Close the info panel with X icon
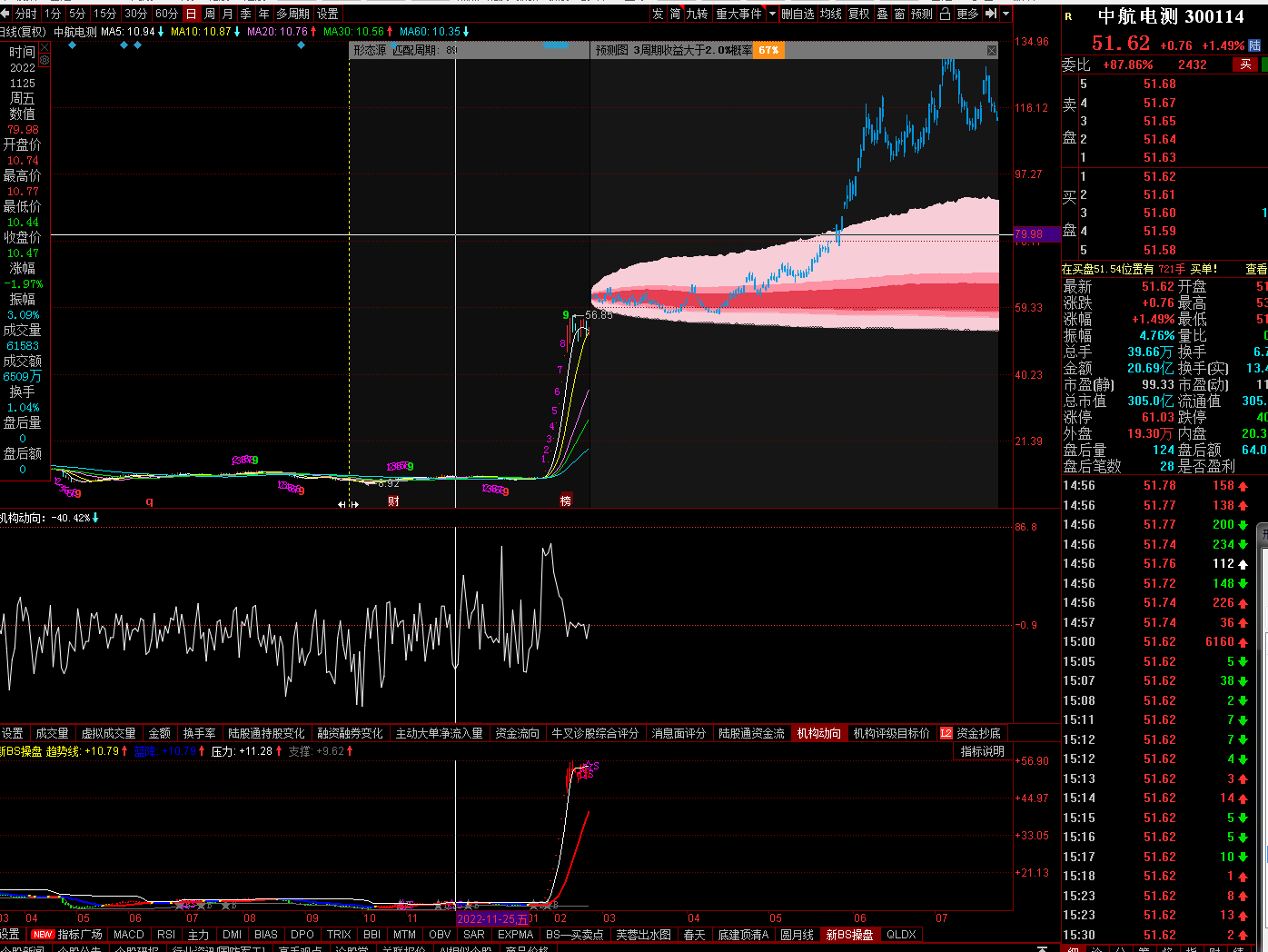The width and height of the screenshot is (1268, 952). [44, 46]
